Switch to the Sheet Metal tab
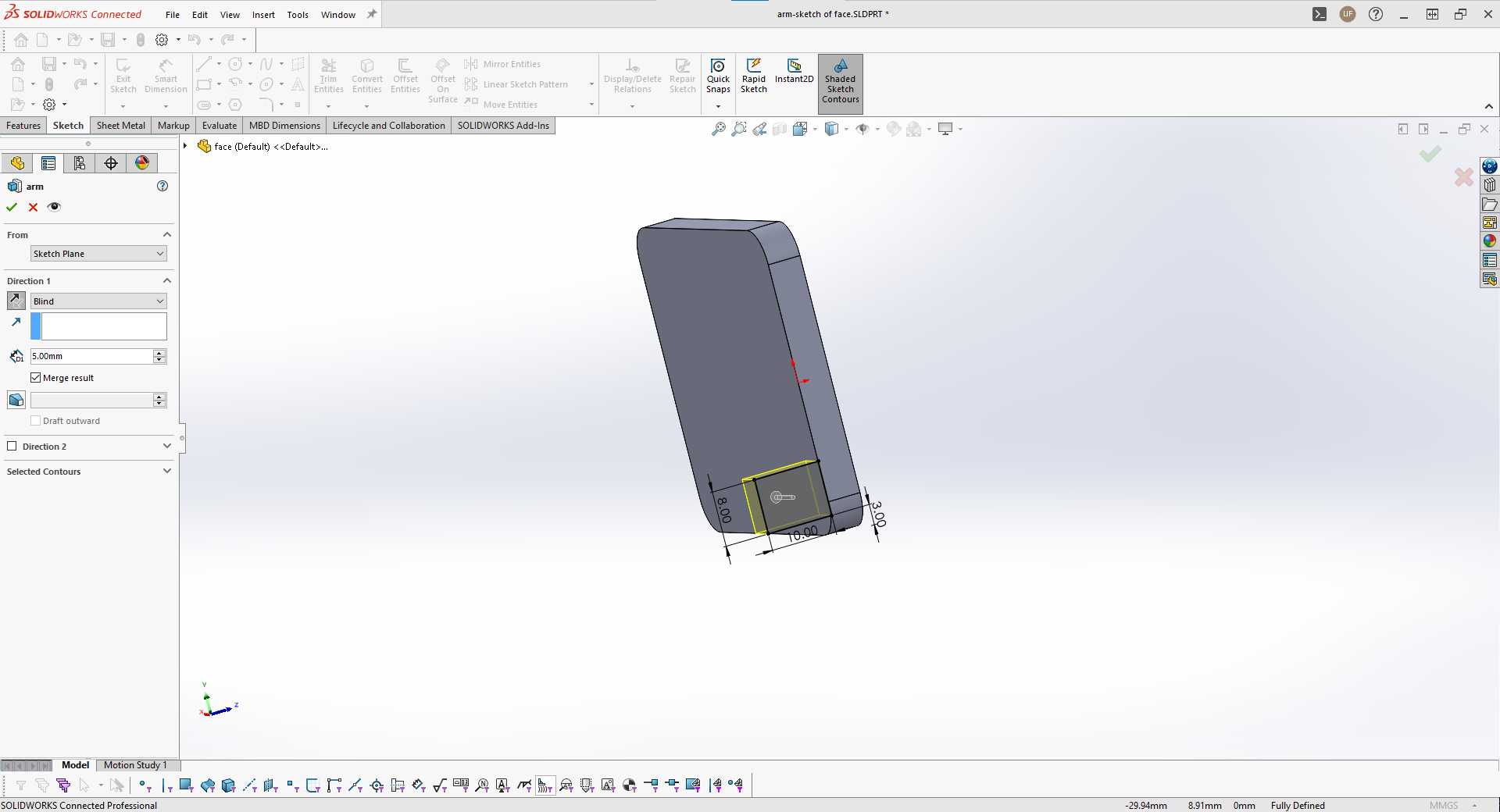Viewport: 1500px width, 812px height. click(x=121, y=126)
